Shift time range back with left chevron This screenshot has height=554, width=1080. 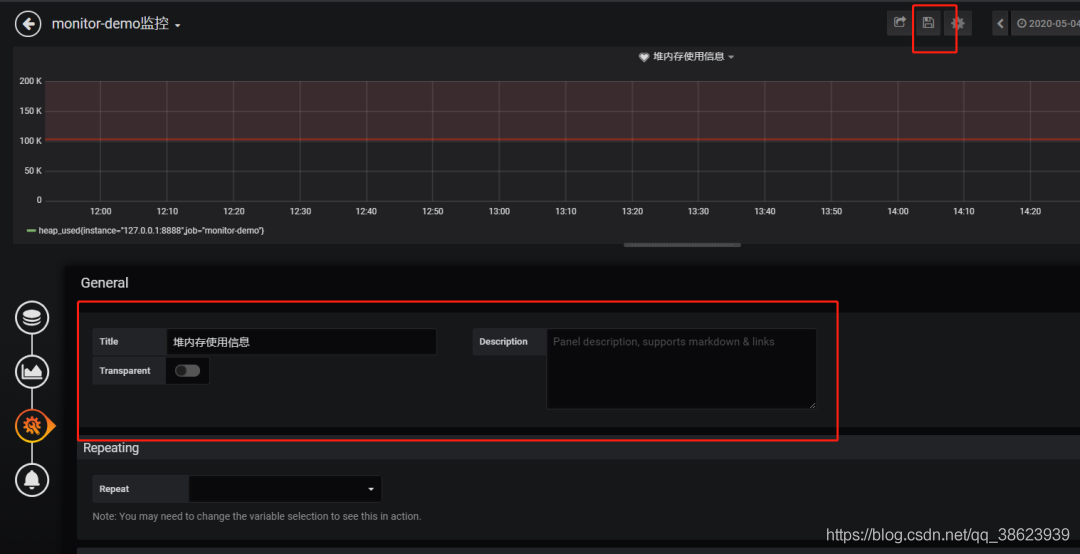[1001, 23]
